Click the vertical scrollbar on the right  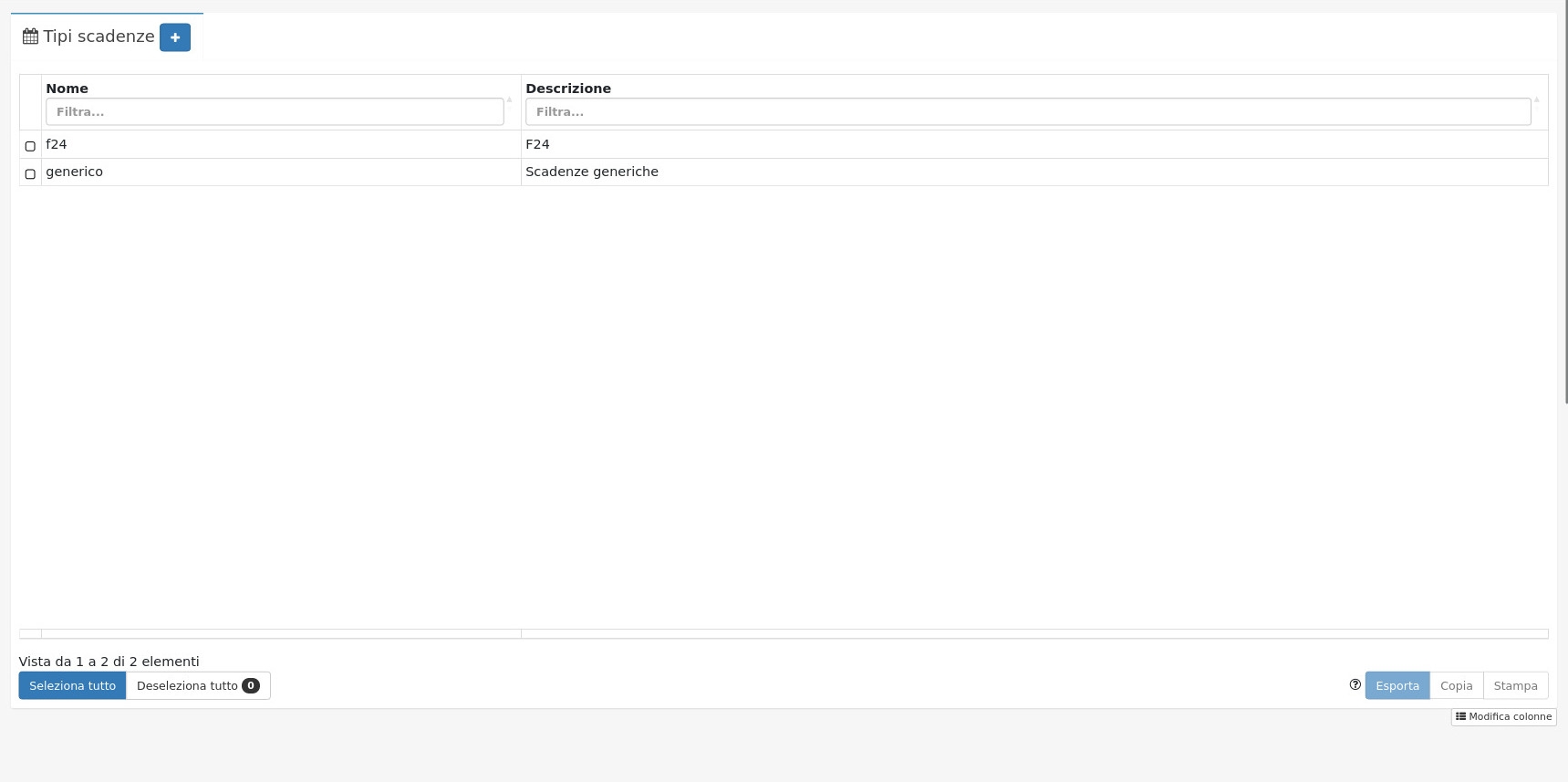(1564, 201)
